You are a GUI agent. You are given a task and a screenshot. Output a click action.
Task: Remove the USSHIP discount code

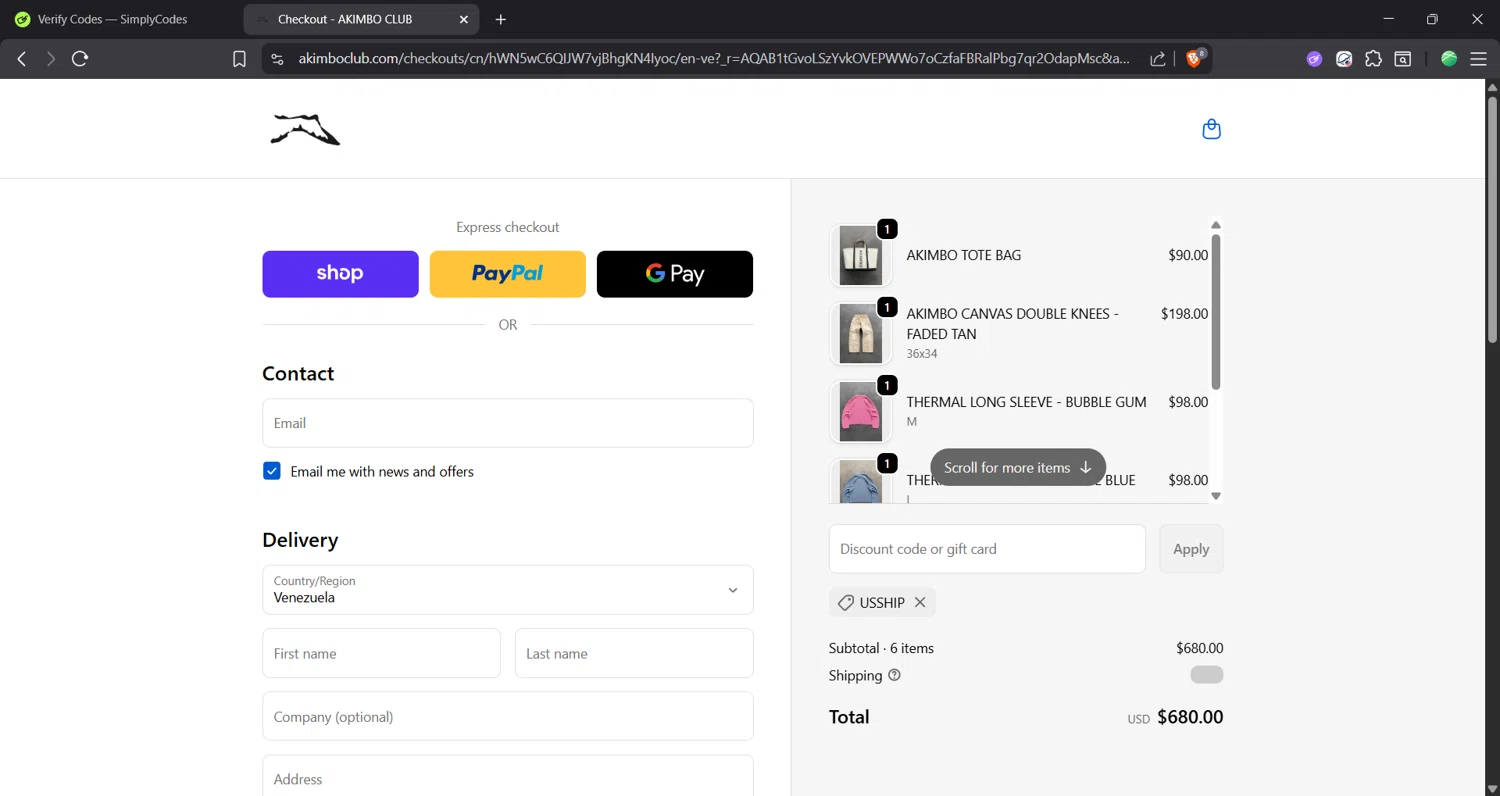tap(920, 602)
